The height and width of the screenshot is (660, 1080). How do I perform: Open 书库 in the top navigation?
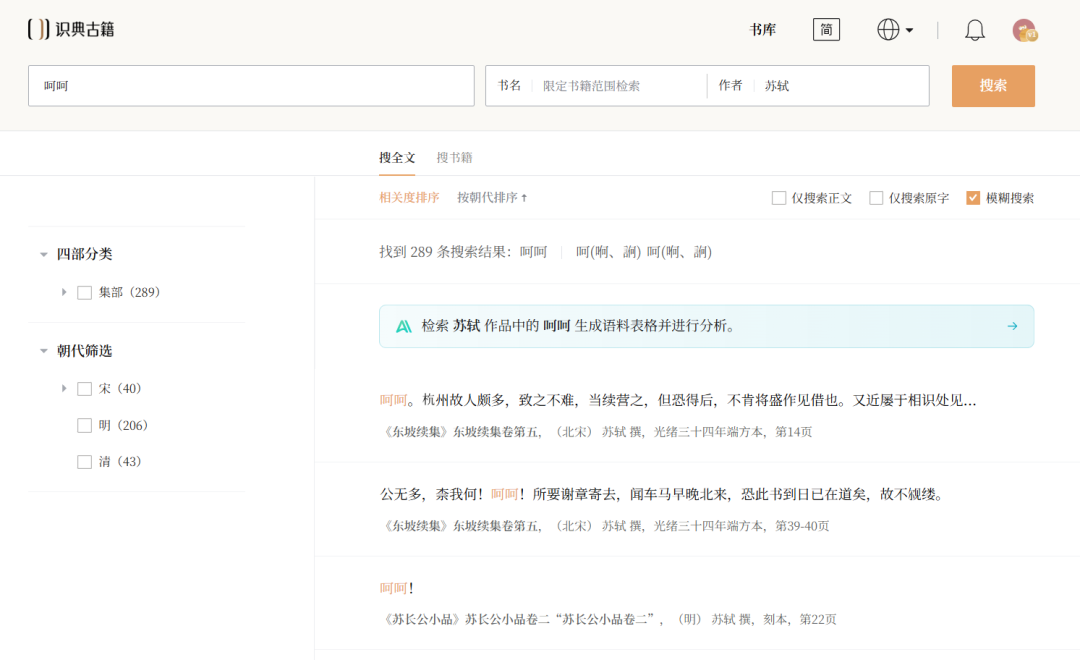[x=762, y=30]
